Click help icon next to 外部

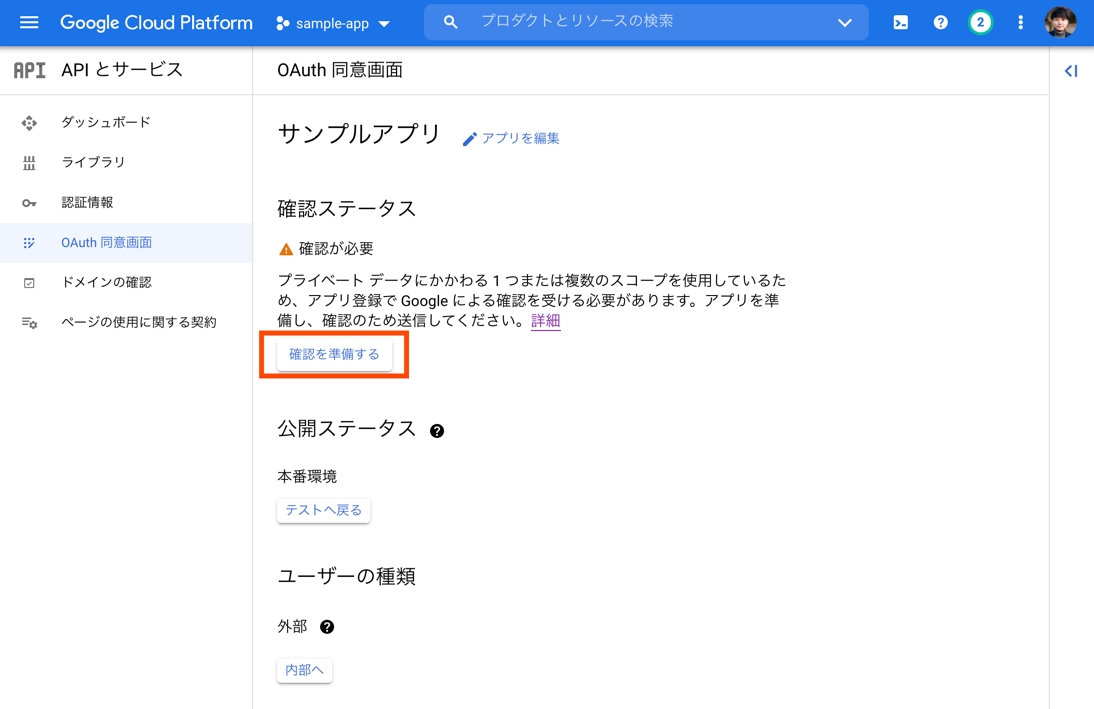(x=327, y=627)
